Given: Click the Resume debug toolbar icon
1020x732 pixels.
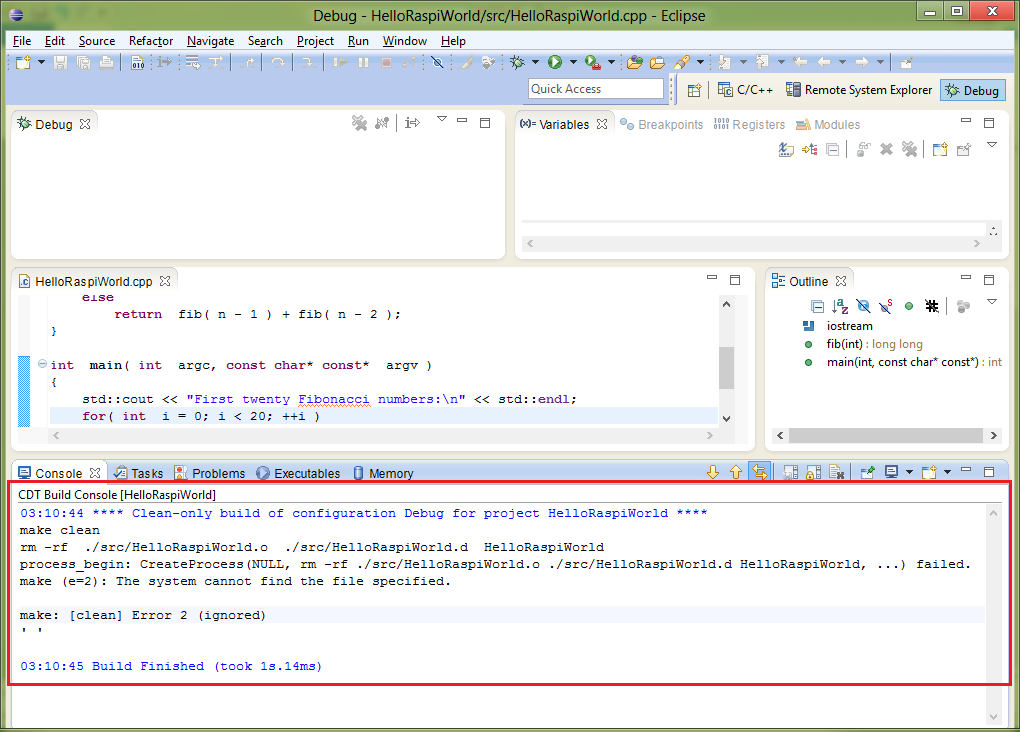Looking at the screenshot, I should (x=340, y=62).
